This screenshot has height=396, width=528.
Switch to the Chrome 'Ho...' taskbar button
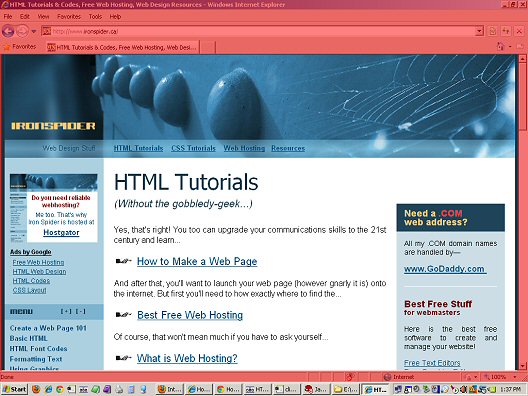point(228,390)
